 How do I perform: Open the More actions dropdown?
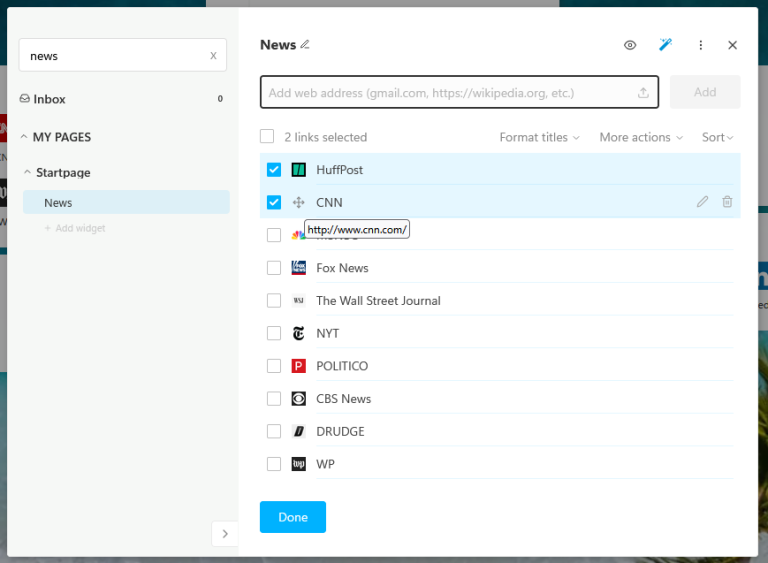[x=641, y=137]
